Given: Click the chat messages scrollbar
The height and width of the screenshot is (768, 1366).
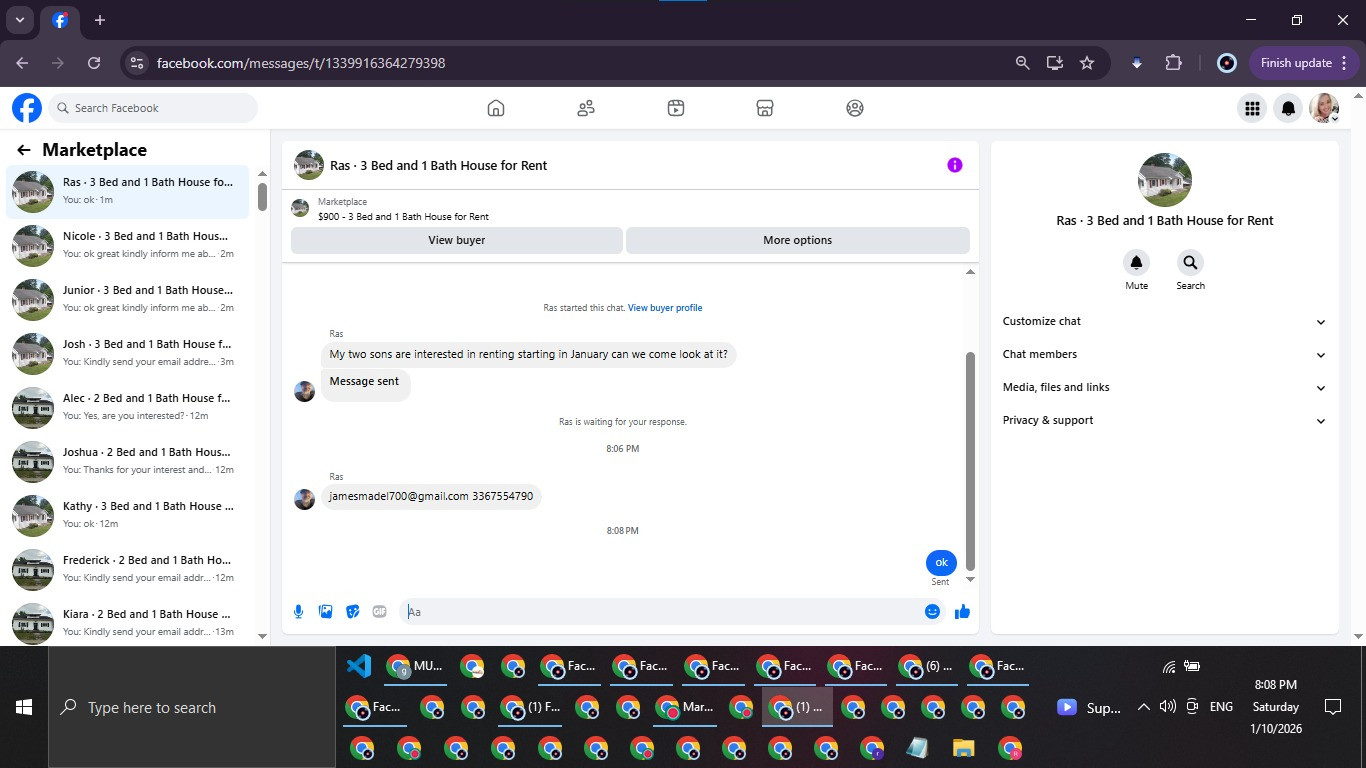Looking at the screenshot, I should 970,461.
